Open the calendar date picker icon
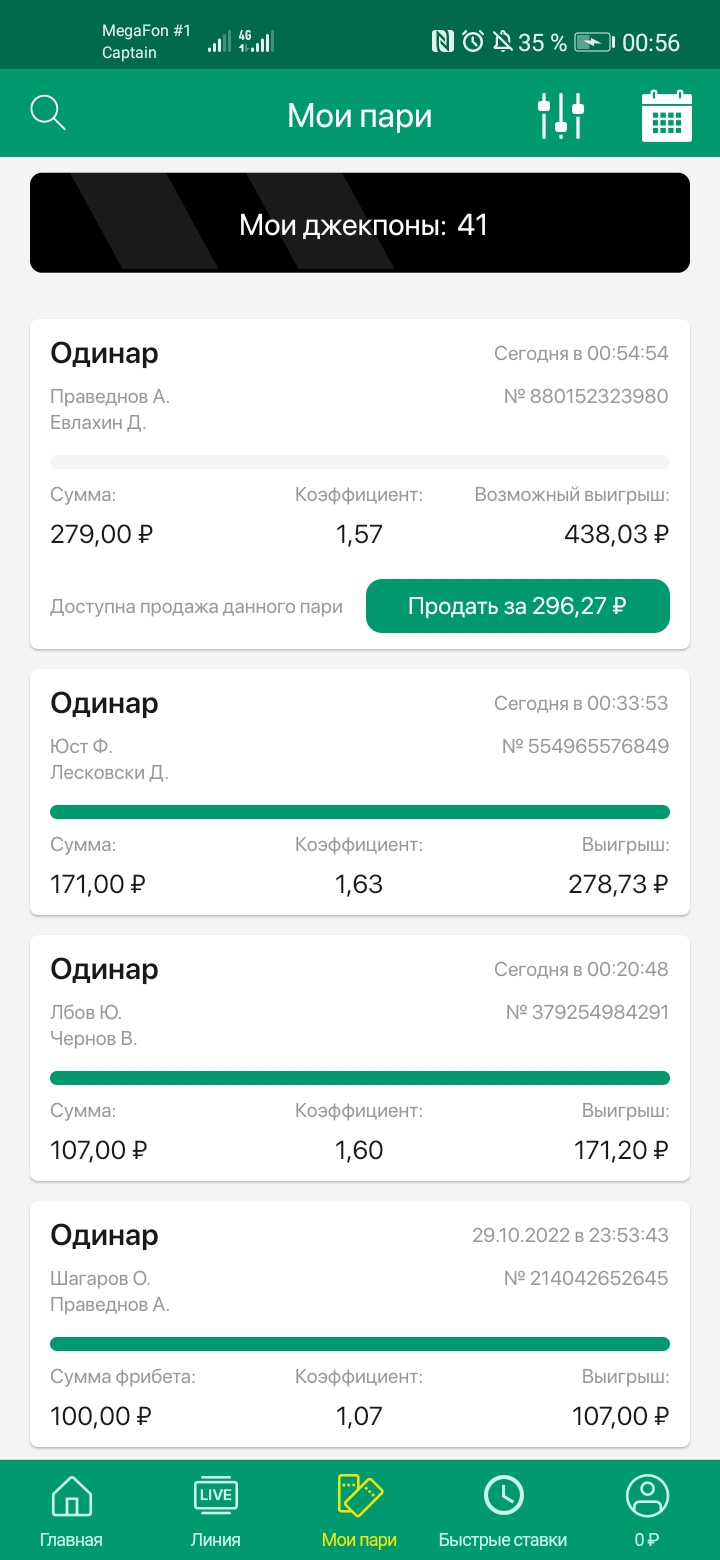 (x=667, y=116)
